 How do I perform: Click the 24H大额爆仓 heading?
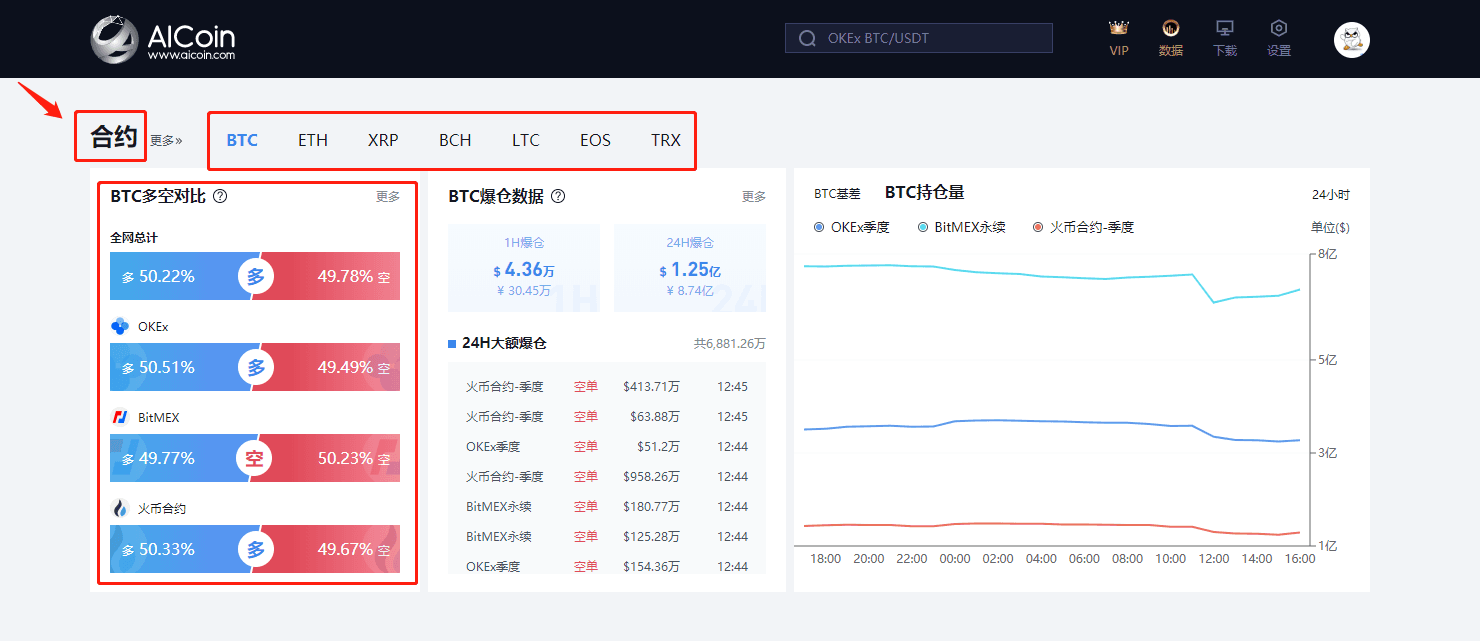(504, 343)
